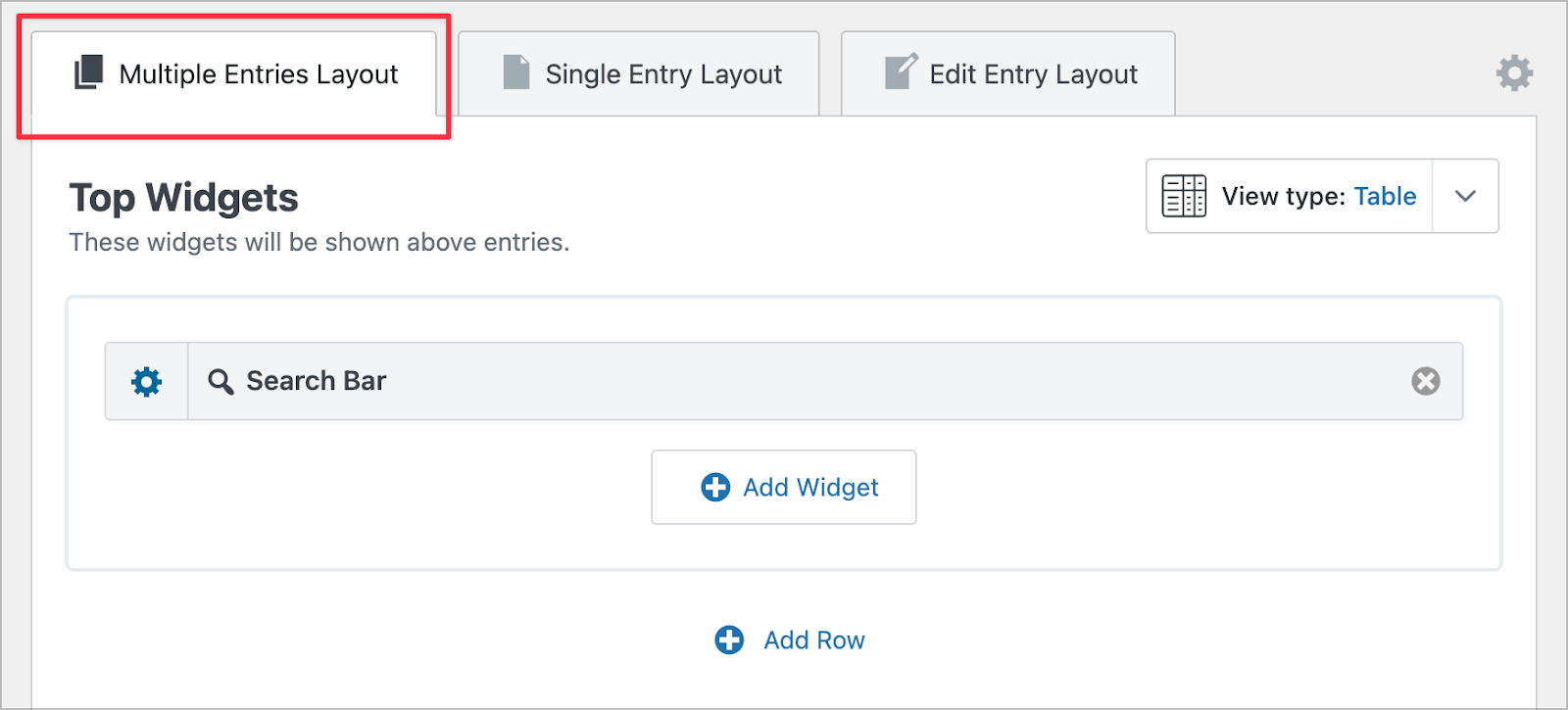Select the Multiple Entries Layout tab
Image resolution: width=1568 pixels, height=710 pixels.
(x=235, y=72)
